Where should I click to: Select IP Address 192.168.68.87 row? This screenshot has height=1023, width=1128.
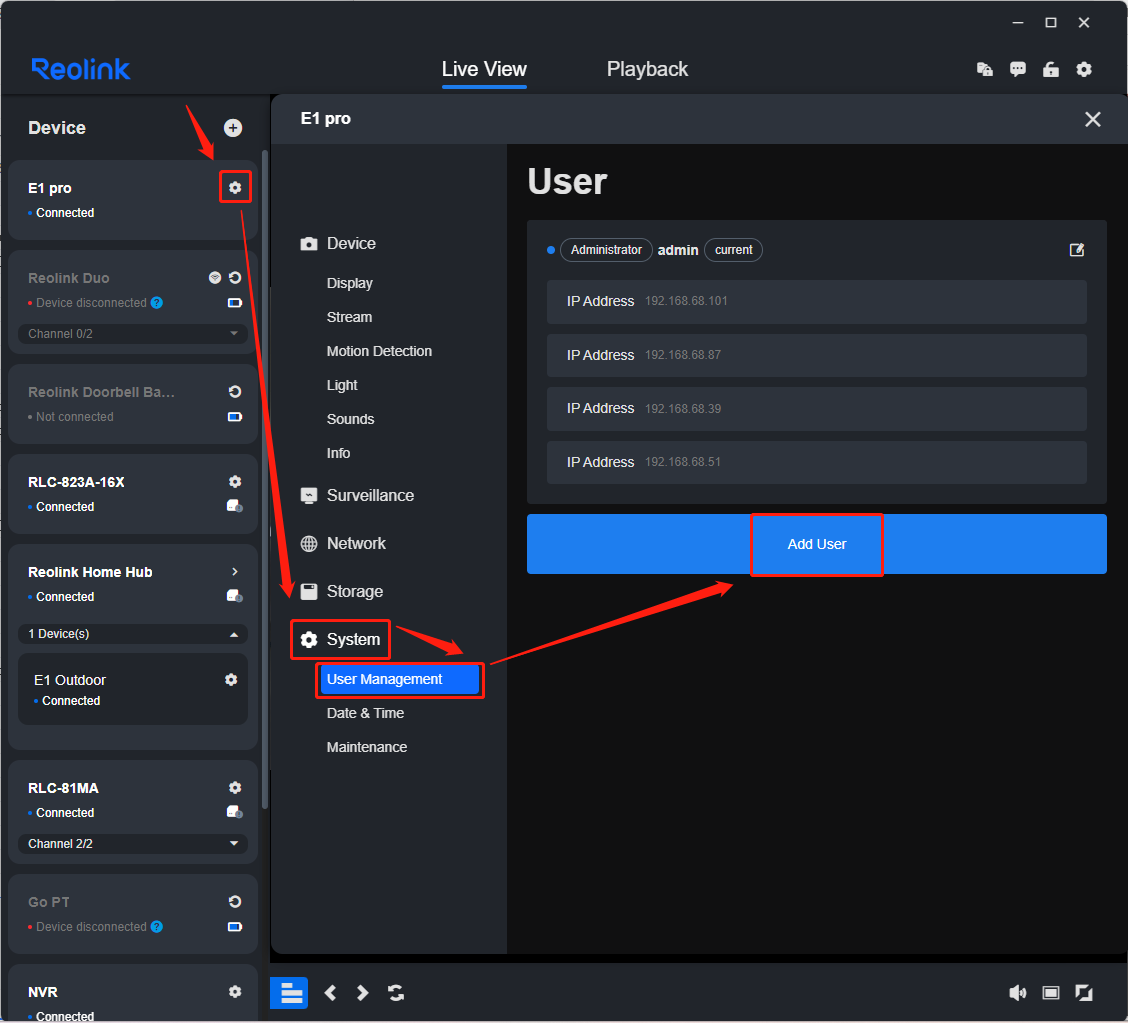(817, 355)
